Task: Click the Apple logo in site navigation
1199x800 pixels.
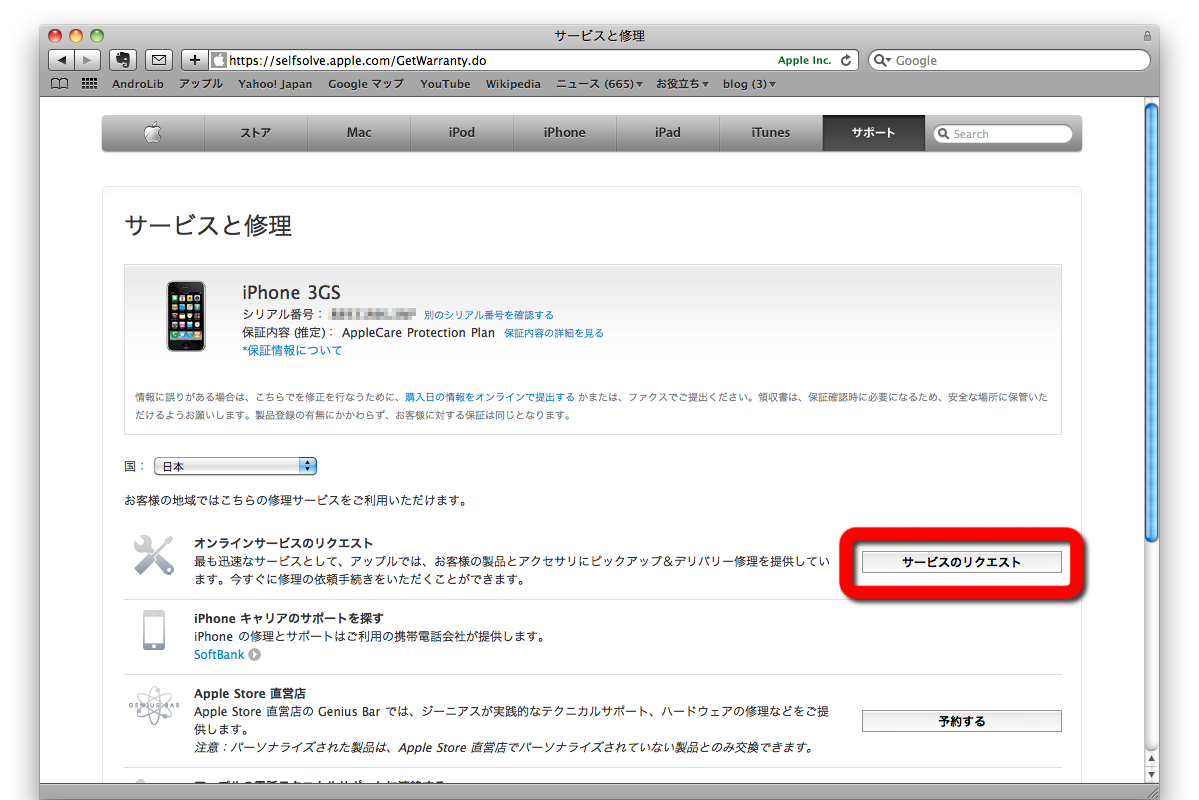Action: 153,133
